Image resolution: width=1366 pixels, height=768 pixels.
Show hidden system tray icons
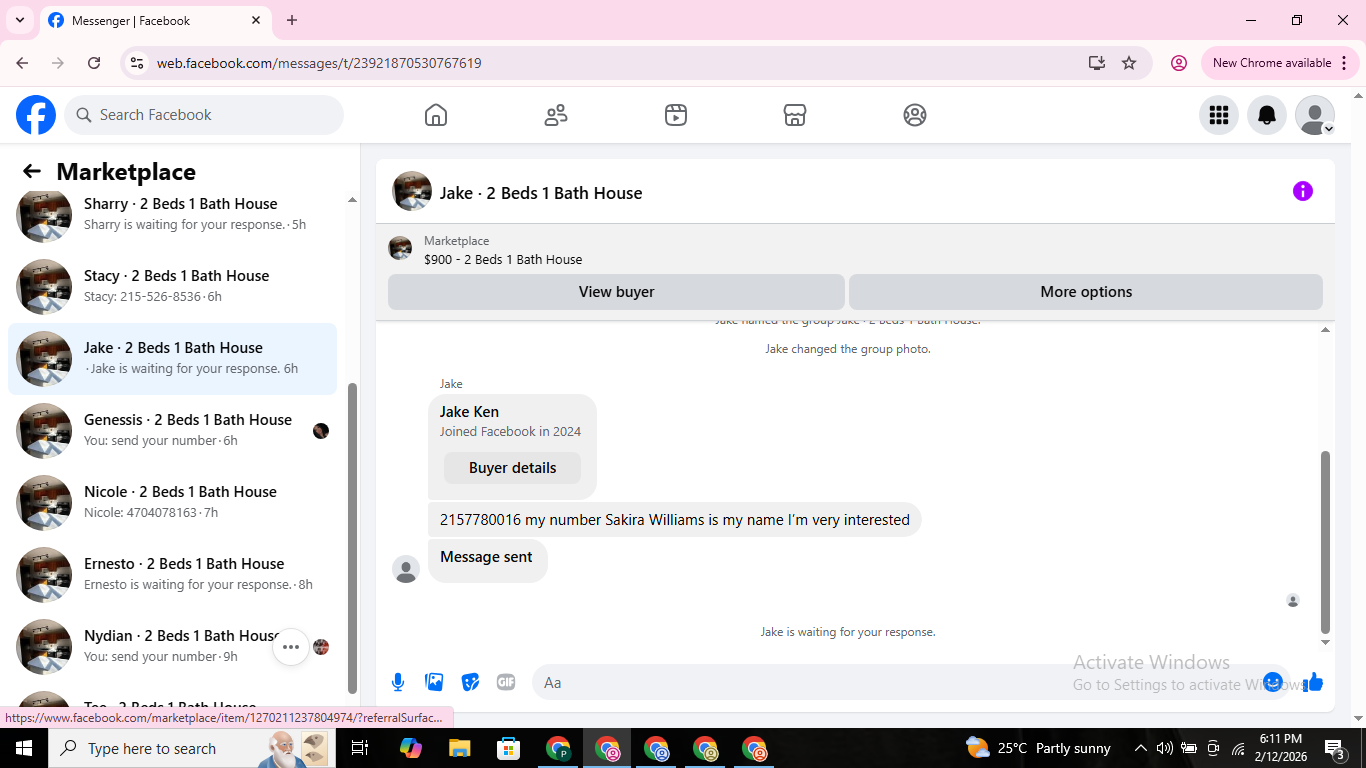1140,748
